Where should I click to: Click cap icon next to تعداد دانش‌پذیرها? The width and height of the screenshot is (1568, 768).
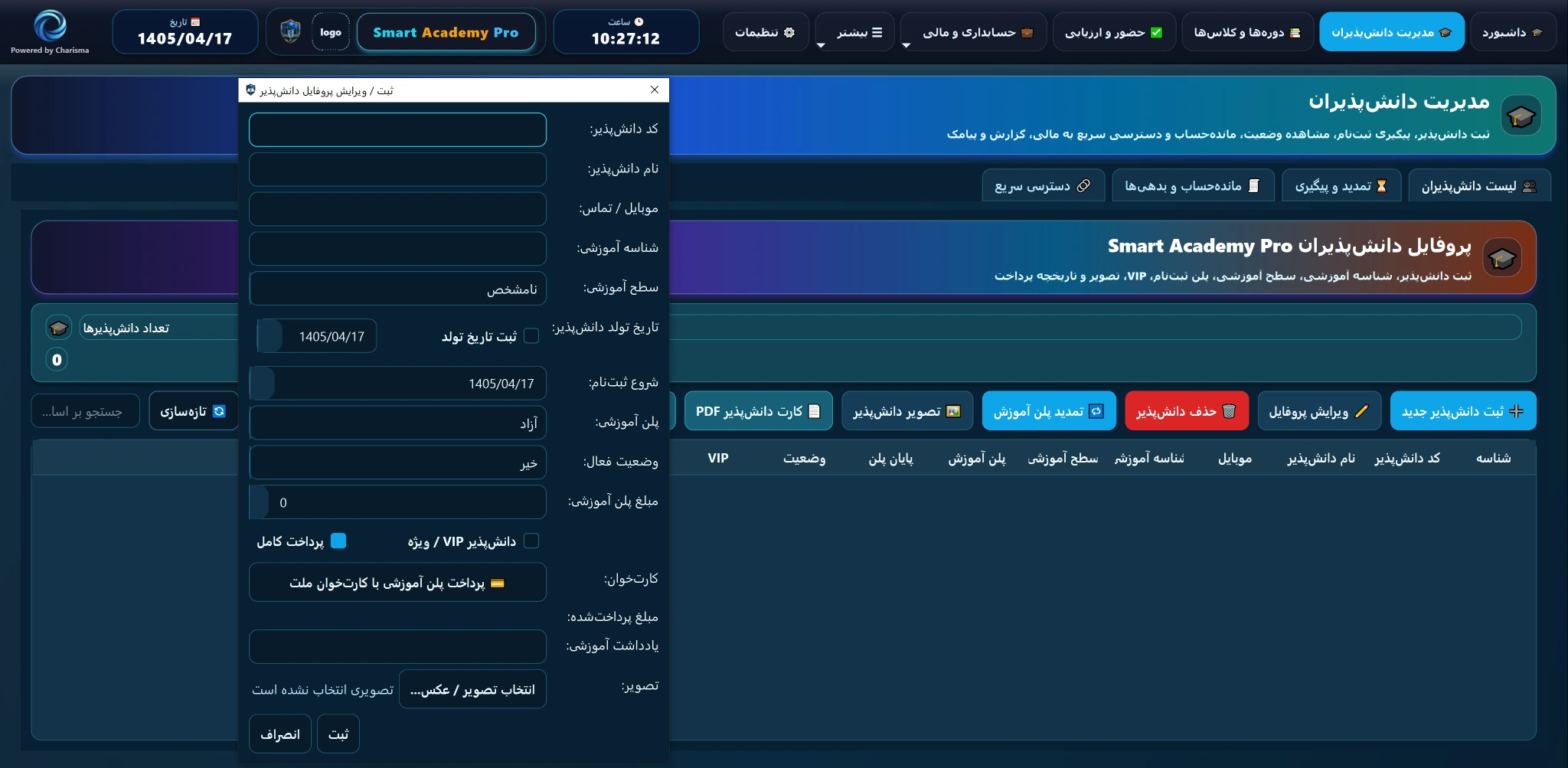coord(58,328)
